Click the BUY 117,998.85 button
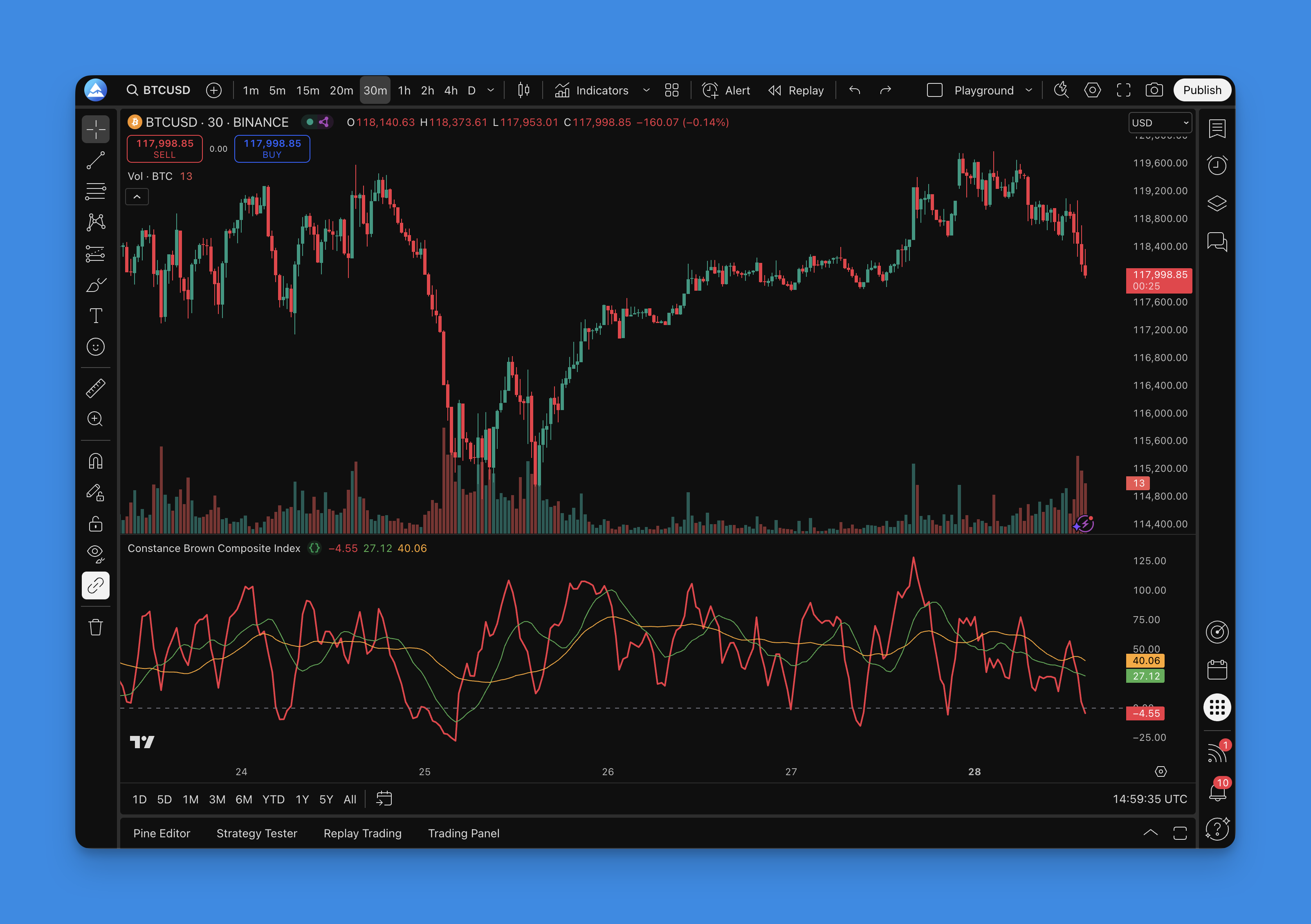 [272, 149]
